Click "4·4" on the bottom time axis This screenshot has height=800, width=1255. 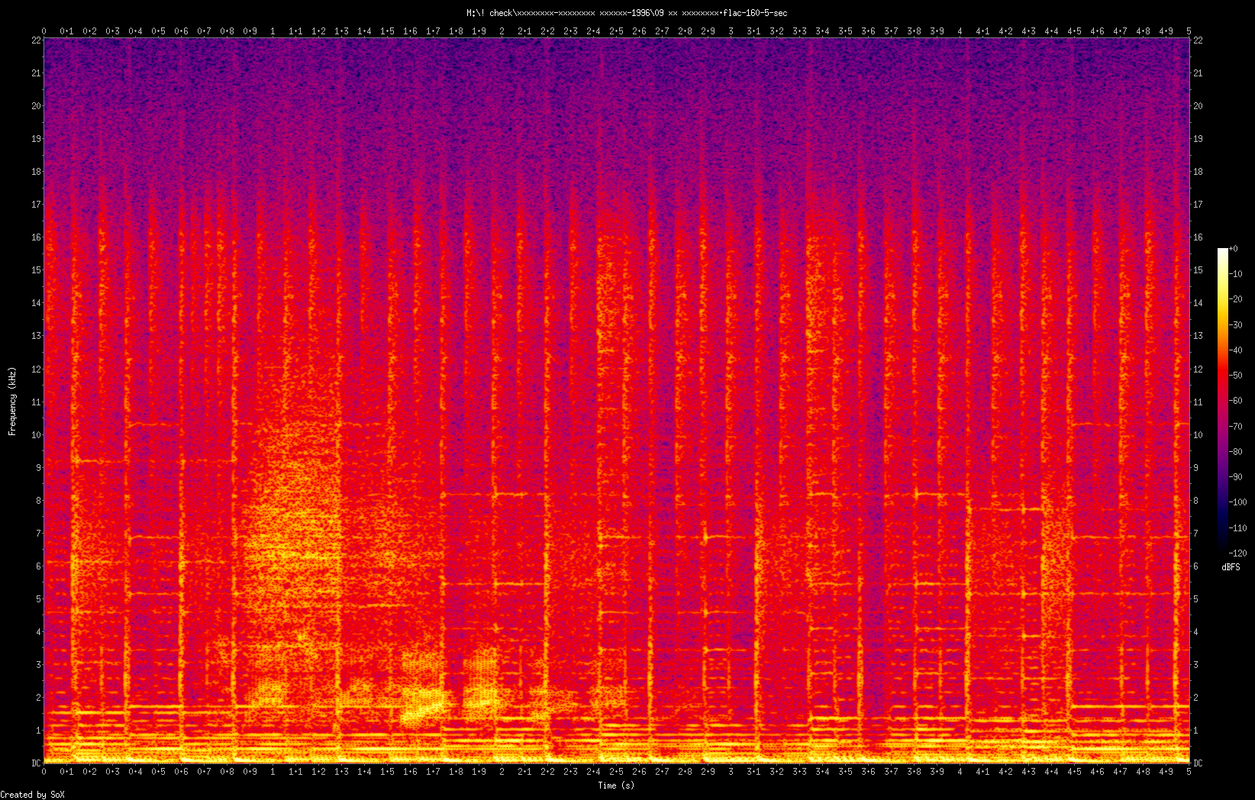pos(1051,773)
